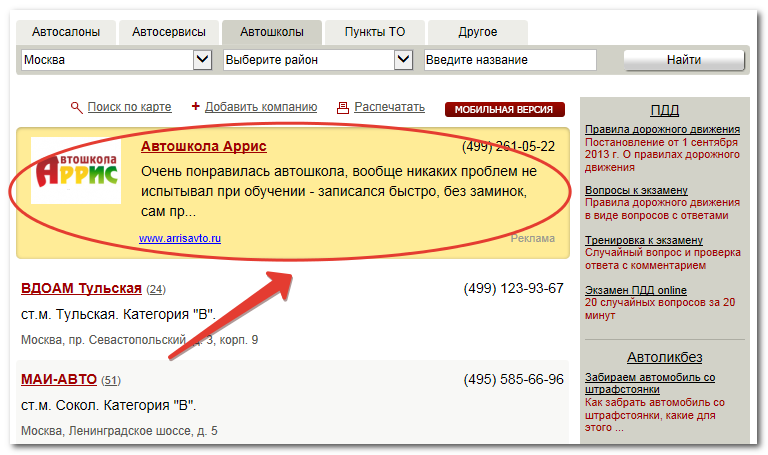The width and height of the screenshot is (768, 455).
Task: Switch to the Автосервисы tab
Action: (x=169, y=32)
